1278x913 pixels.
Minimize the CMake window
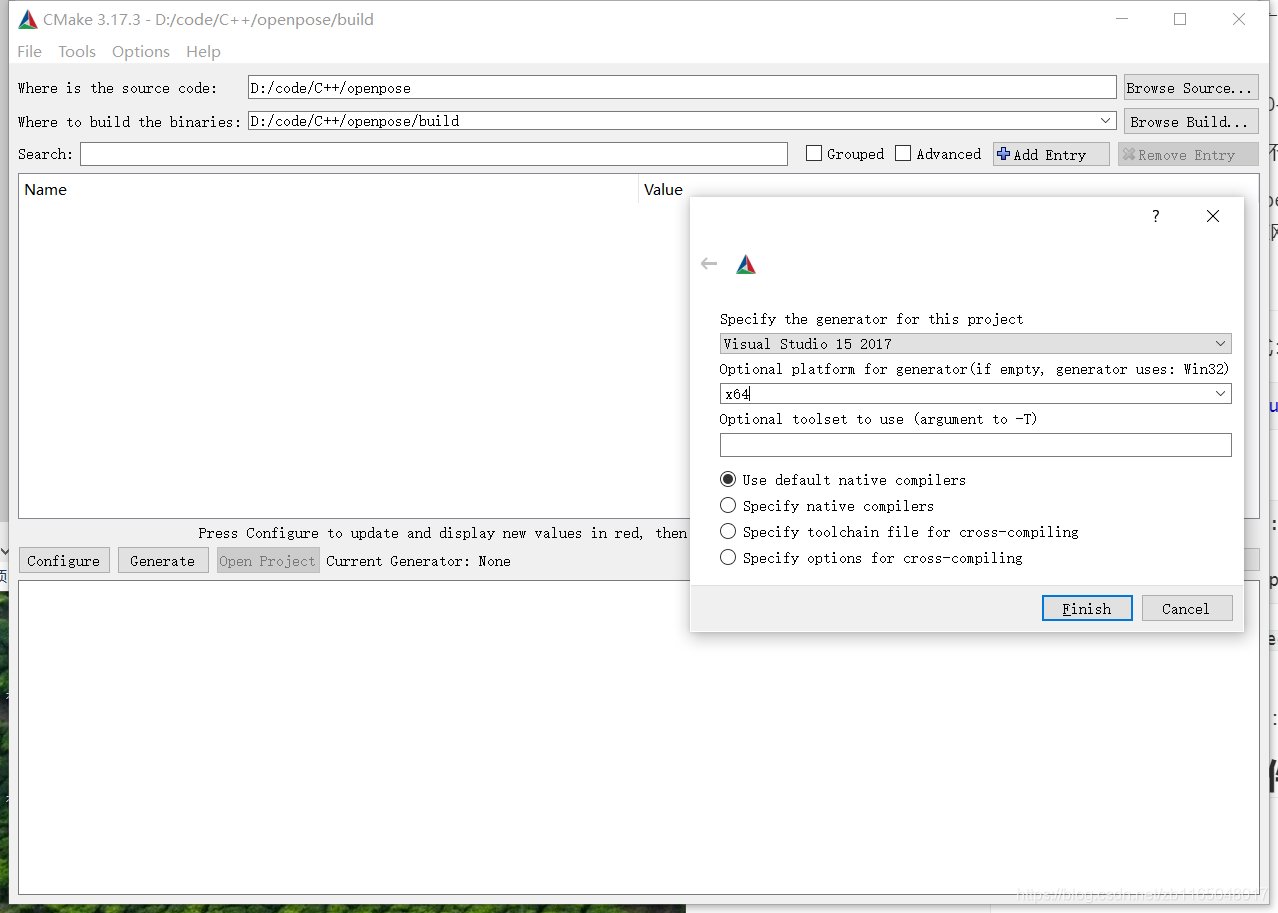coord(1121,19)
